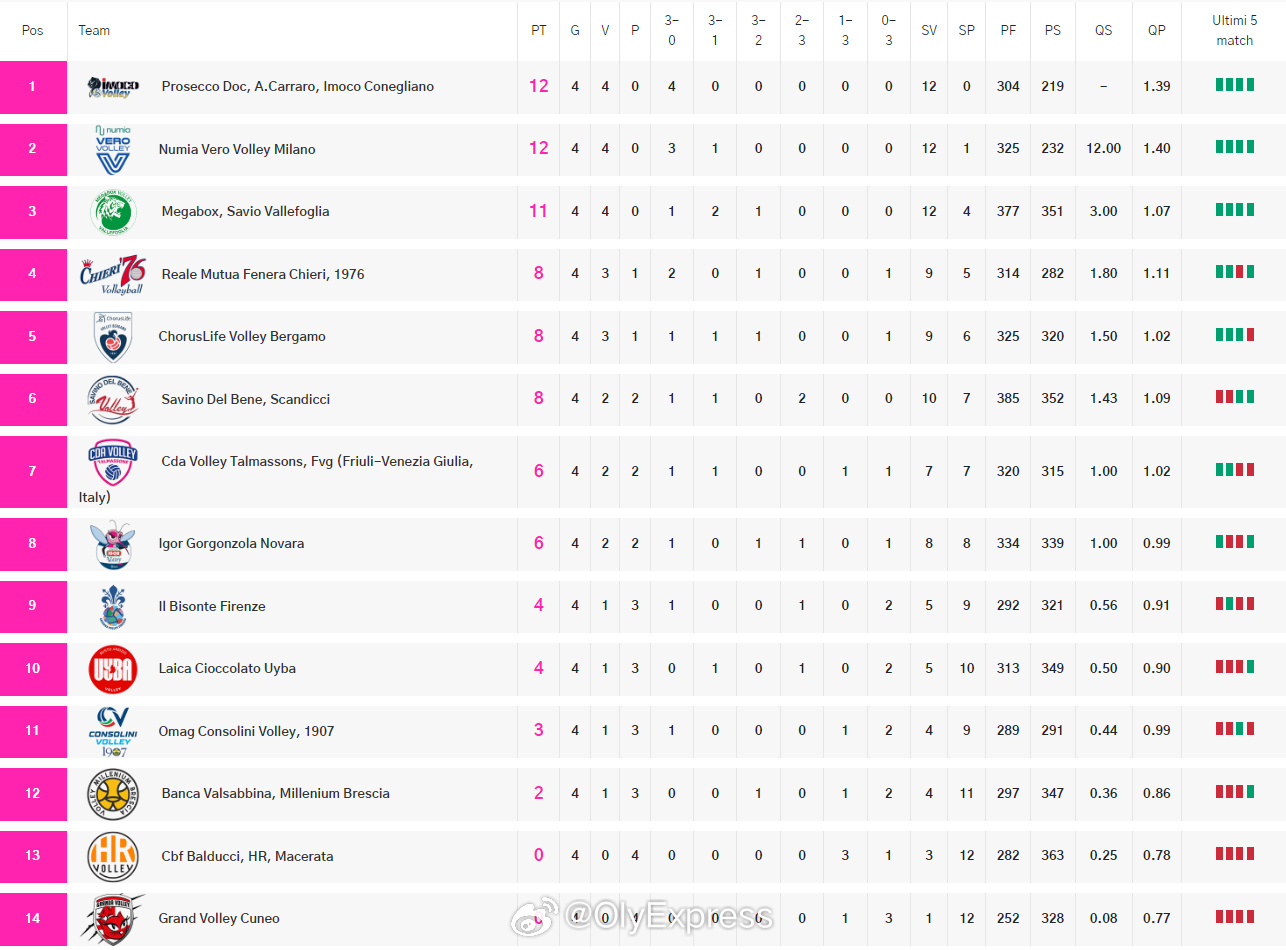Click the Savino Del Bene Volley logo

(113, 399)
